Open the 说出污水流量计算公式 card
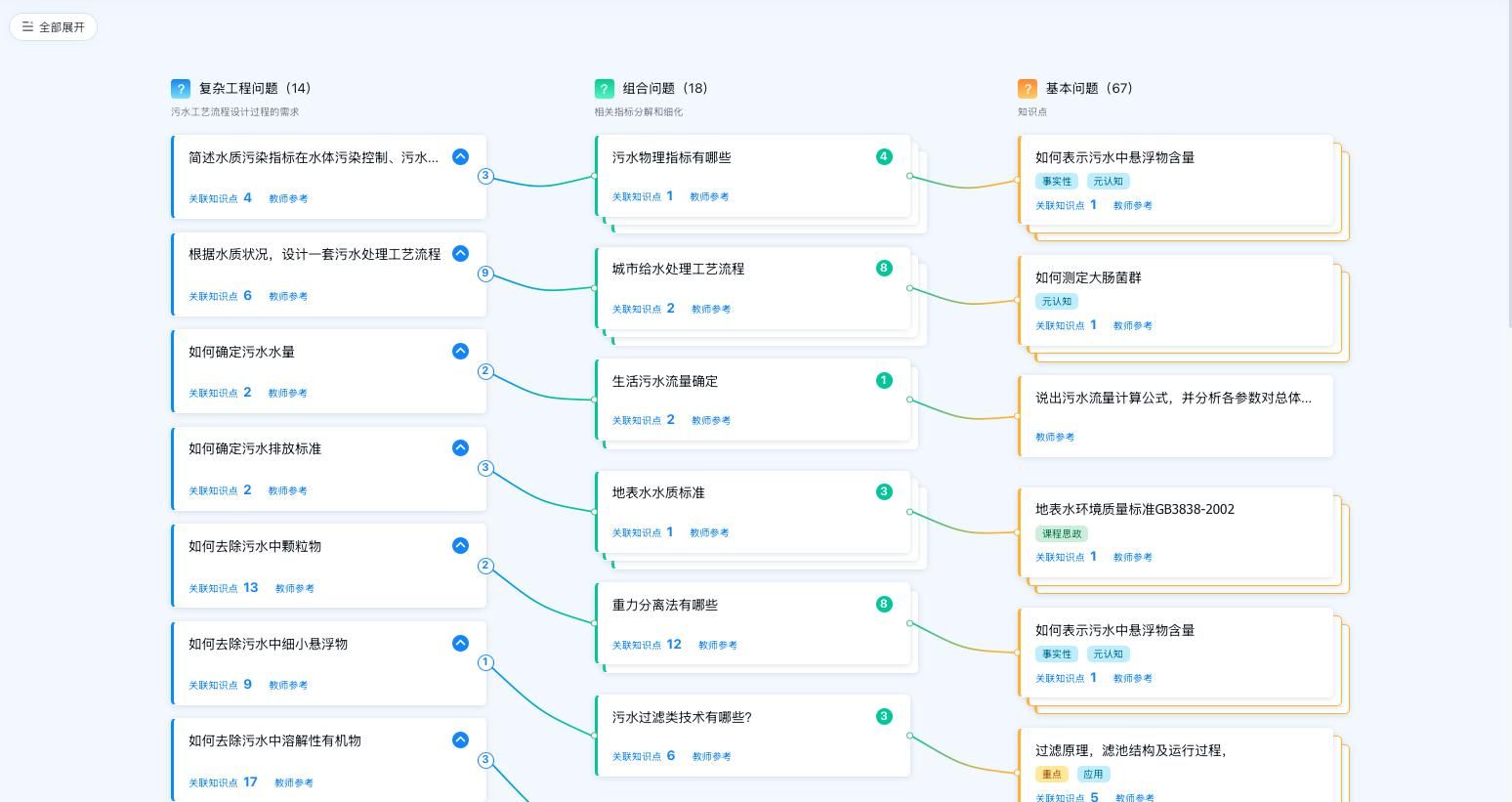Viewport: 1512px width, 802px height. click(1173, 399)
